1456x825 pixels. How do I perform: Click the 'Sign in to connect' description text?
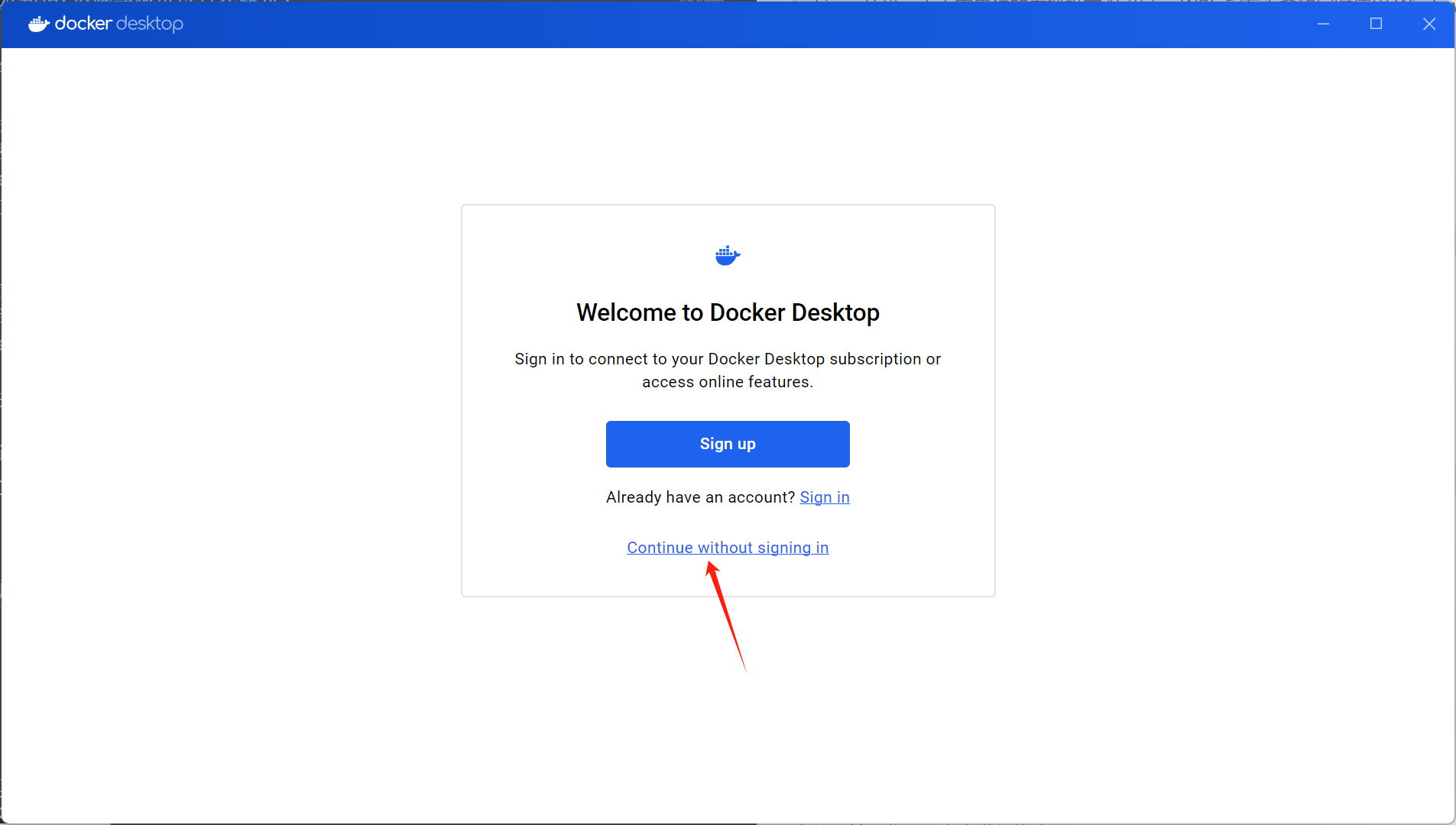point(728,370)
